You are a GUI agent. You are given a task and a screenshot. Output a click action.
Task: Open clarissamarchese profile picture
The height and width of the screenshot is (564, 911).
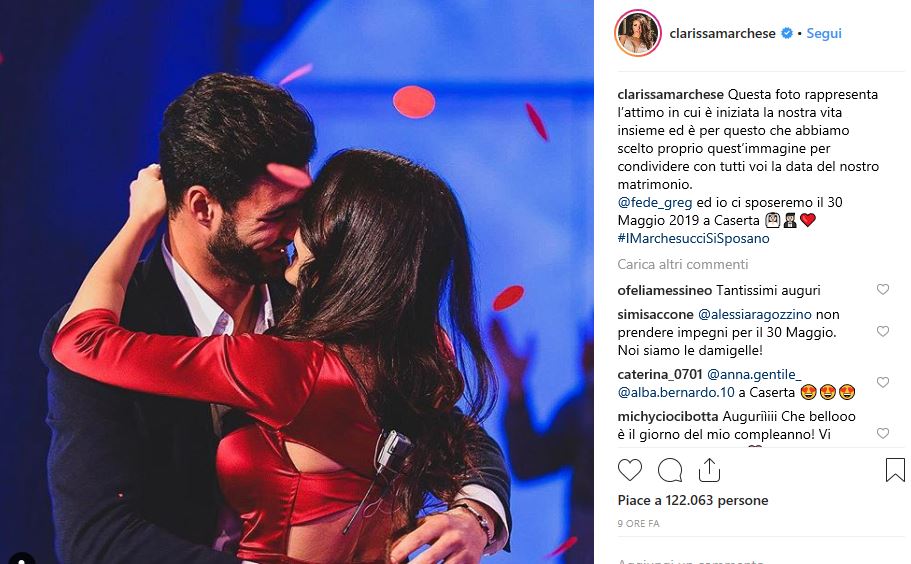pos(638,33)
